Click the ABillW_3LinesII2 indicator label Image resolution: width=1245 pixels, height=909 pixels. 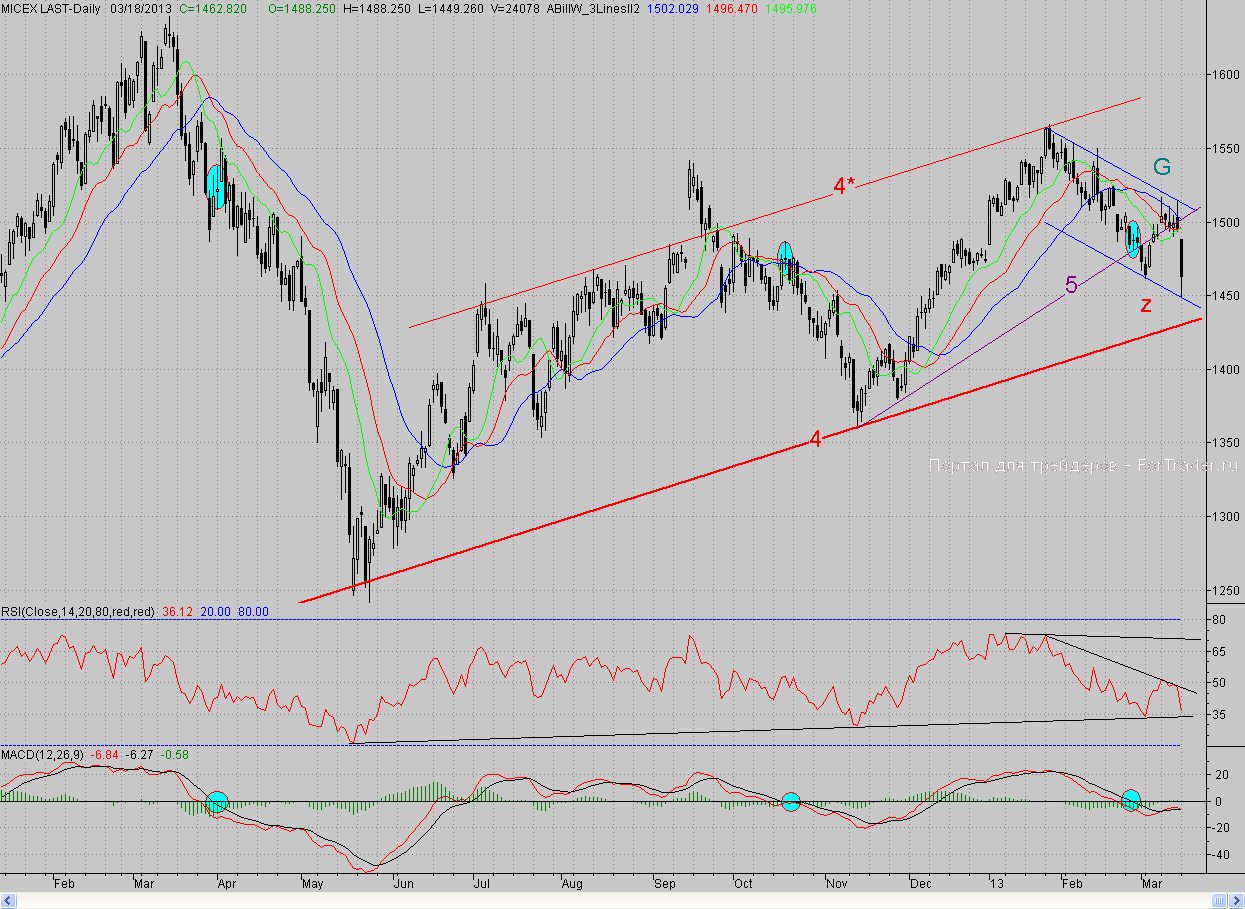[x=590, y=7]
